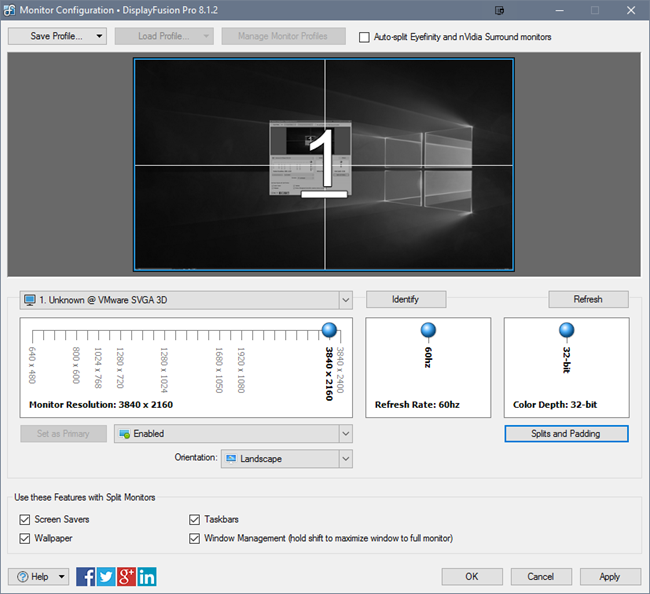The height and width of the screenshot is (594, 650).
Task: Click the Apply button
Action: click(x=610, y=577)
